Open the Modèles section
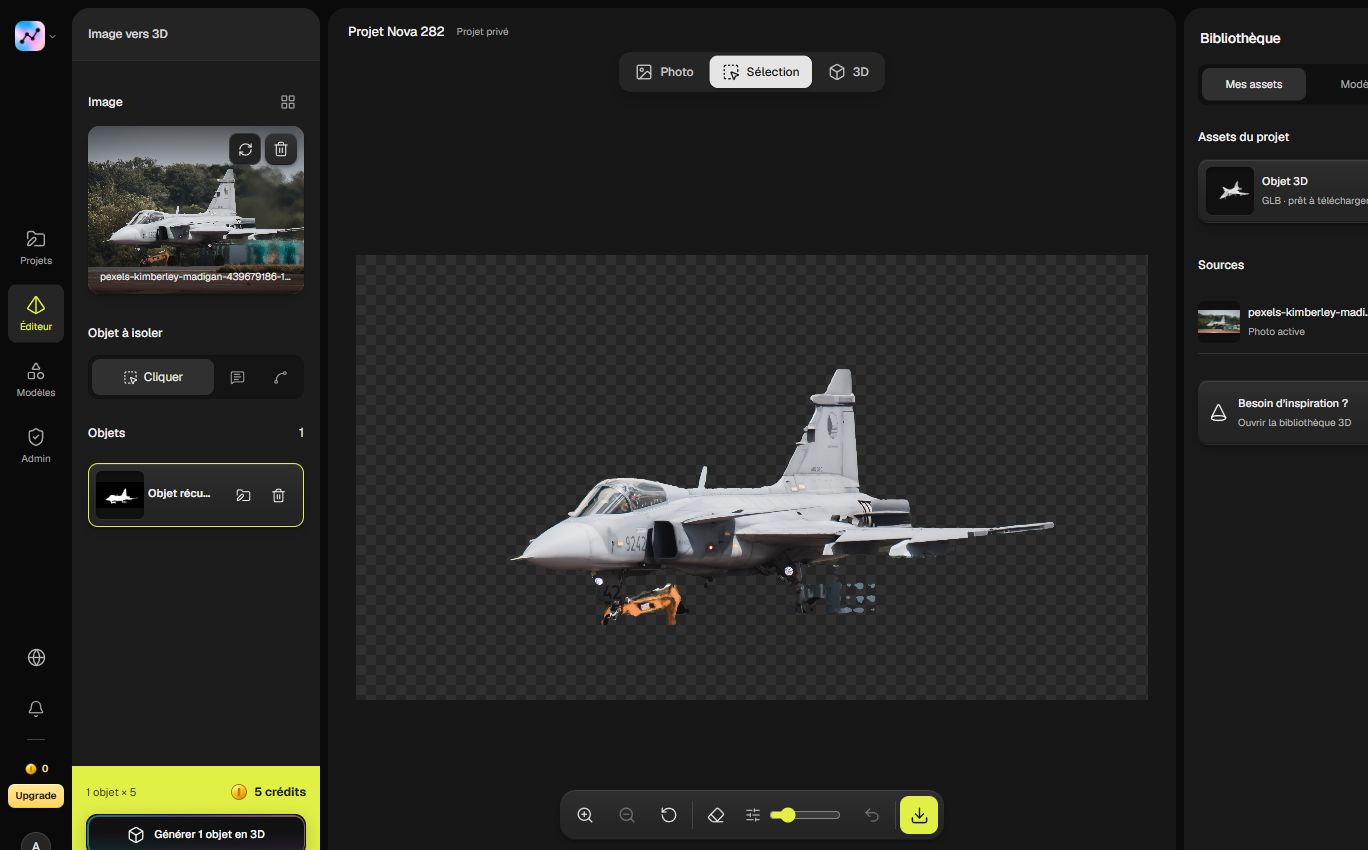This screenshot has width=1368, height=850. 36,380
